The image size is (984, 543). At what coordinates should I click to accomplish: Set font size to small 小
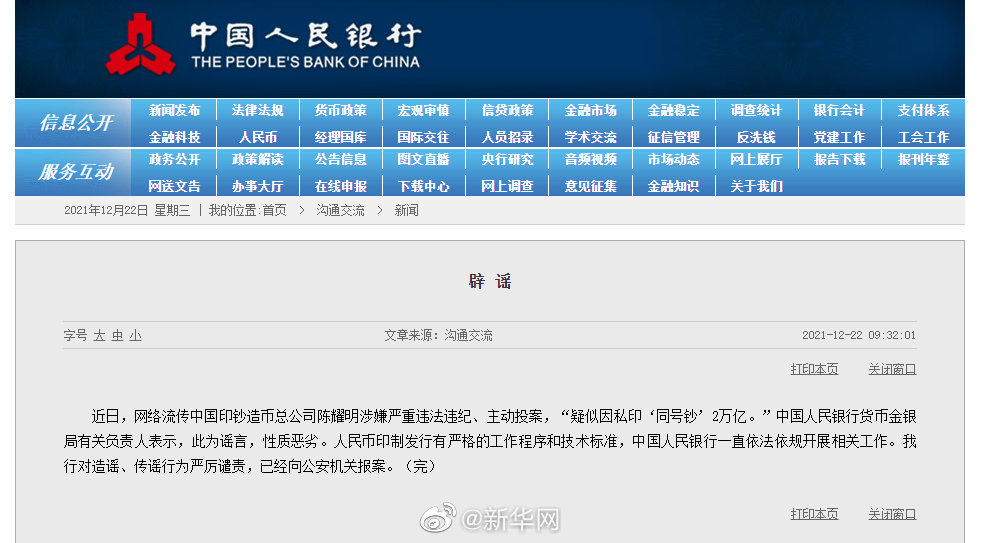135,336
